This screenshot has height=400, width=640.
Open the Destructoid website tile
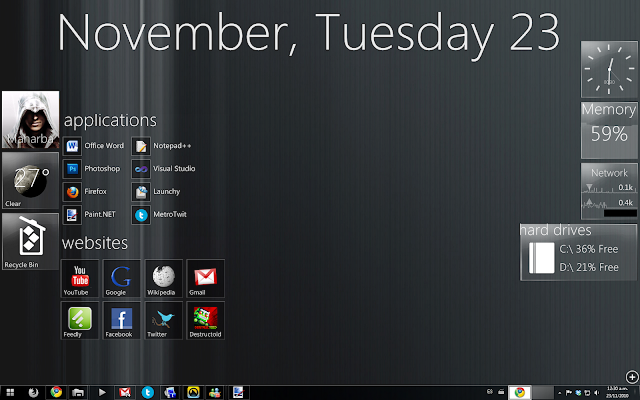click(x=205, y=320)
